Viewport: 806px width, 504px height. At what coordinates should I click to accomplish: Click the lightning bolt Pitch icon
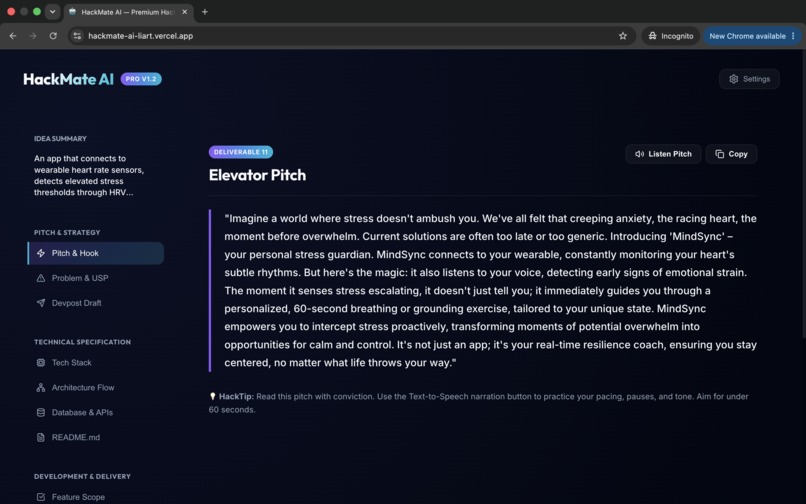coord(41,253)
